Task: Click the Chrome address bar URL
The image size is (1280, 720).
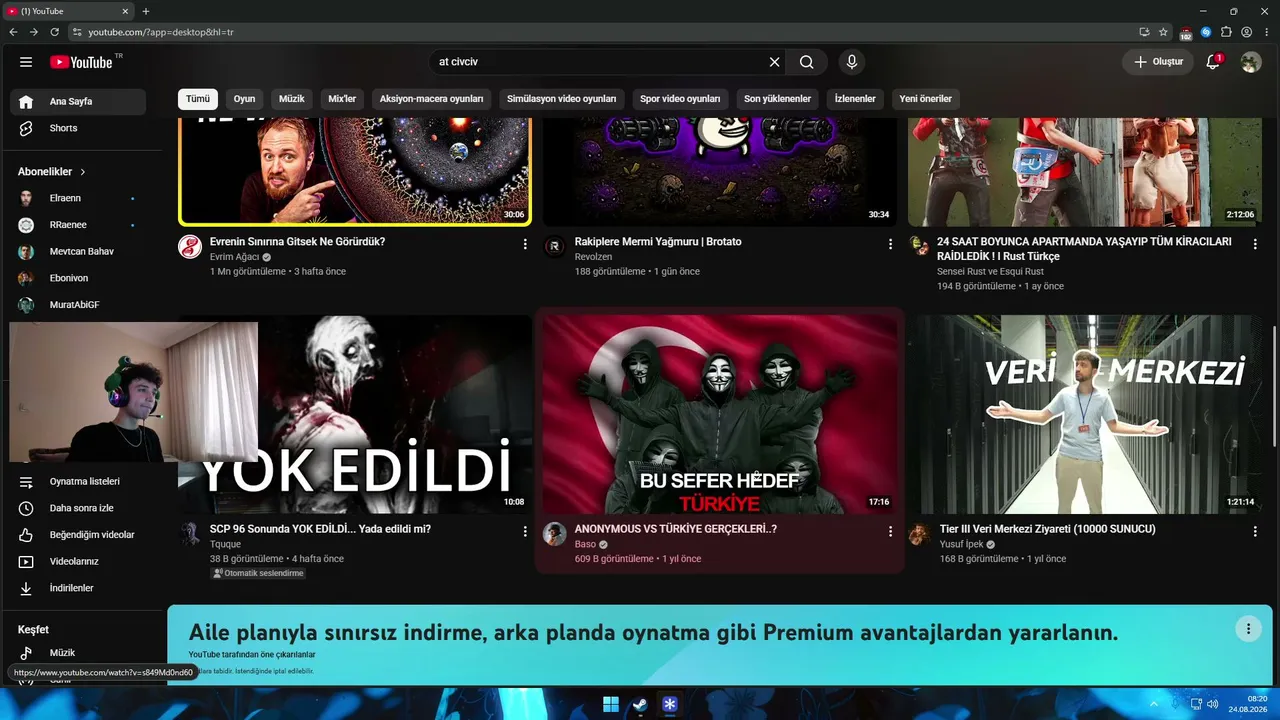Action: pyautogui.click(x=161, y=32)
